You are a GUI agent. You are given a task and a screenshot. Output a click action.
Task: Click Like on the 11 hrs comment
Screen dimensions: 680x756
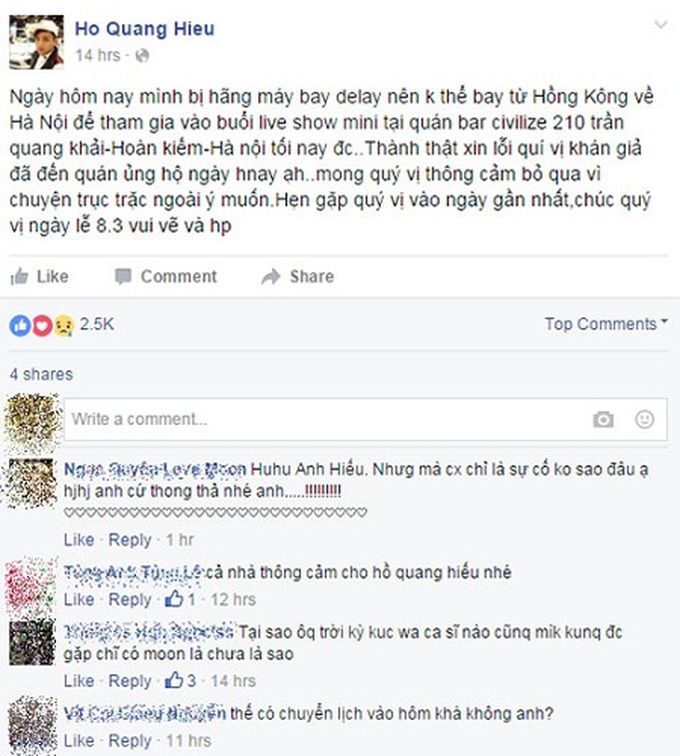(79, 740)
